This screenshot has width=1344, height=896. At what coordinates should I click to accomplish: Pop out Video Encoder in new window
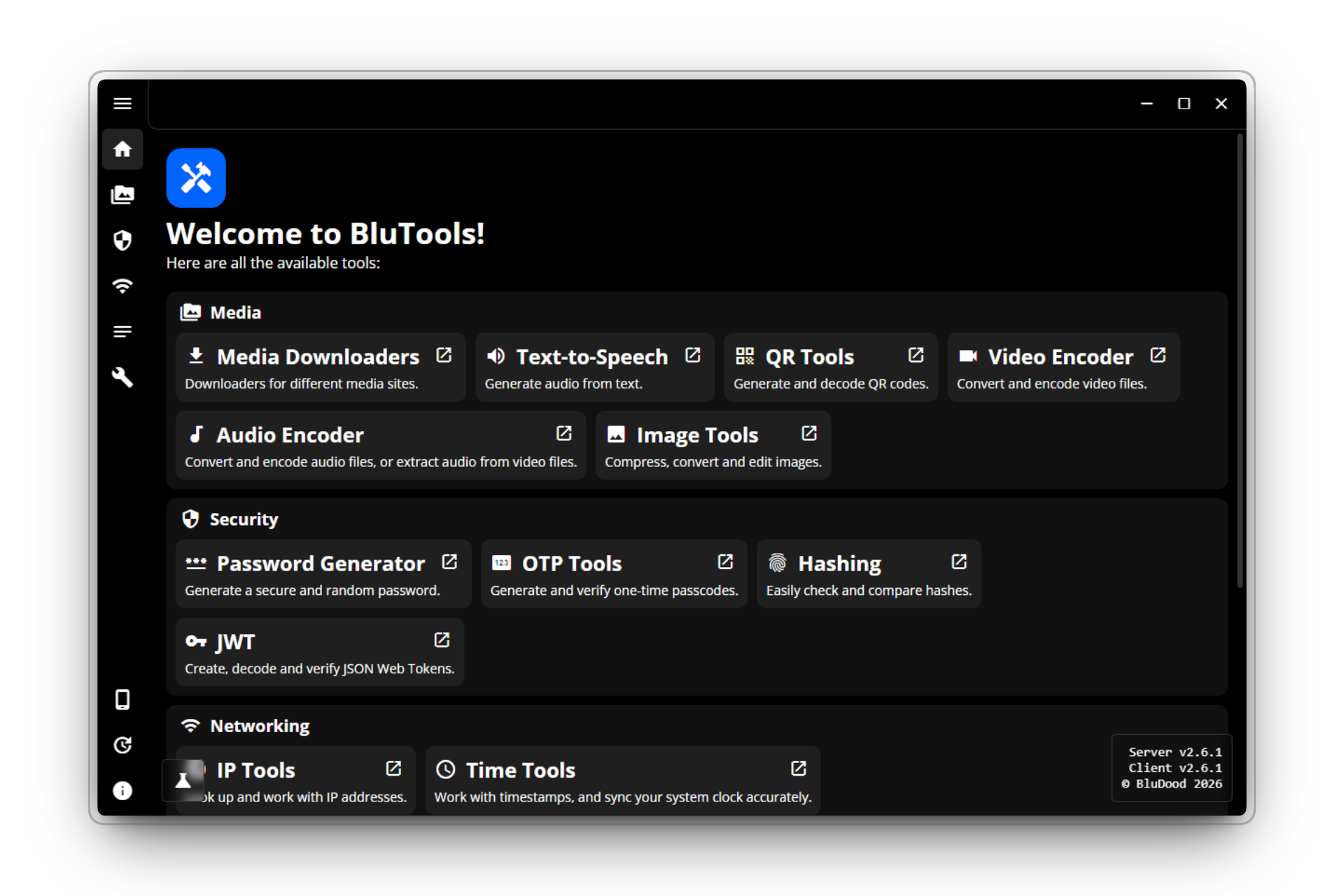pos(1158,355)
